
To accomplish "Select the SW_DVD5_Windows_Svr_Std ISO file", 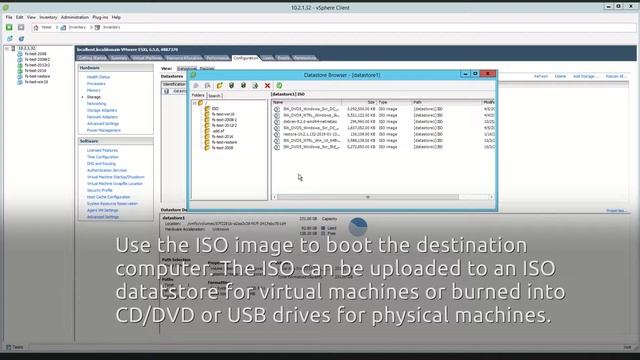I will tap(311, 147).
